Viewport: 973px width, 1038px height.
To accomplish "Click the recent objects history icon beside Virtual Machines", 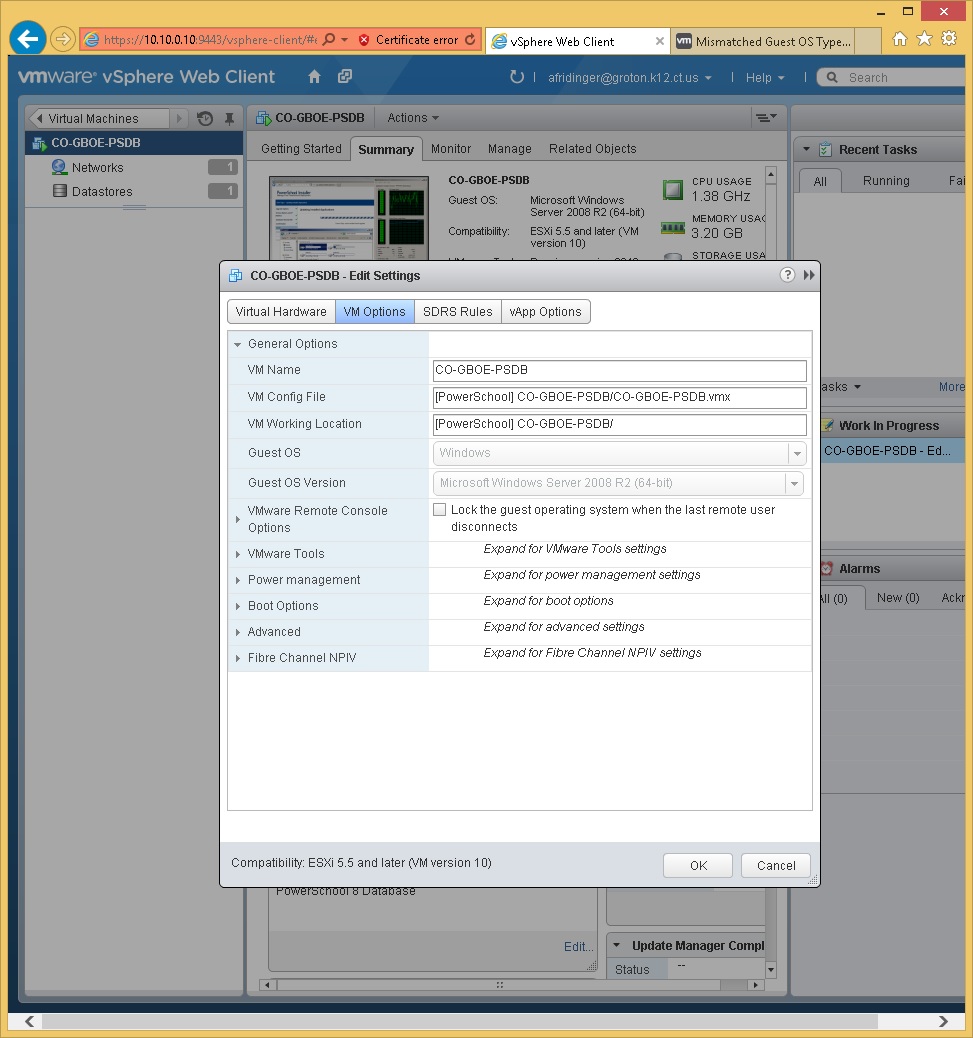I will click(x=207, y=118).
